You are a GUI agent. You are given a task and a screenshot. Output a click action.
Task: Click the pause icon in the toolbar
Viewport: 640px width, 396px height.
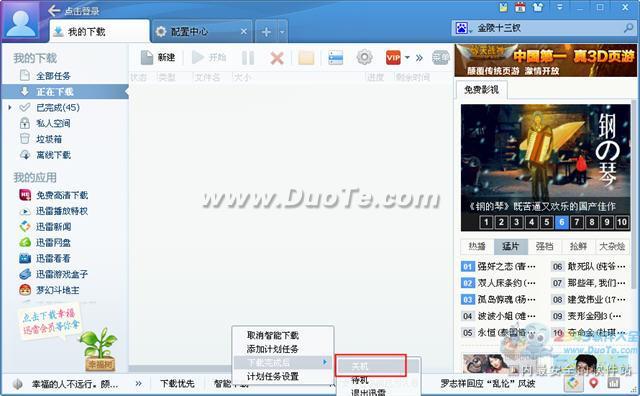click(248, 58)
